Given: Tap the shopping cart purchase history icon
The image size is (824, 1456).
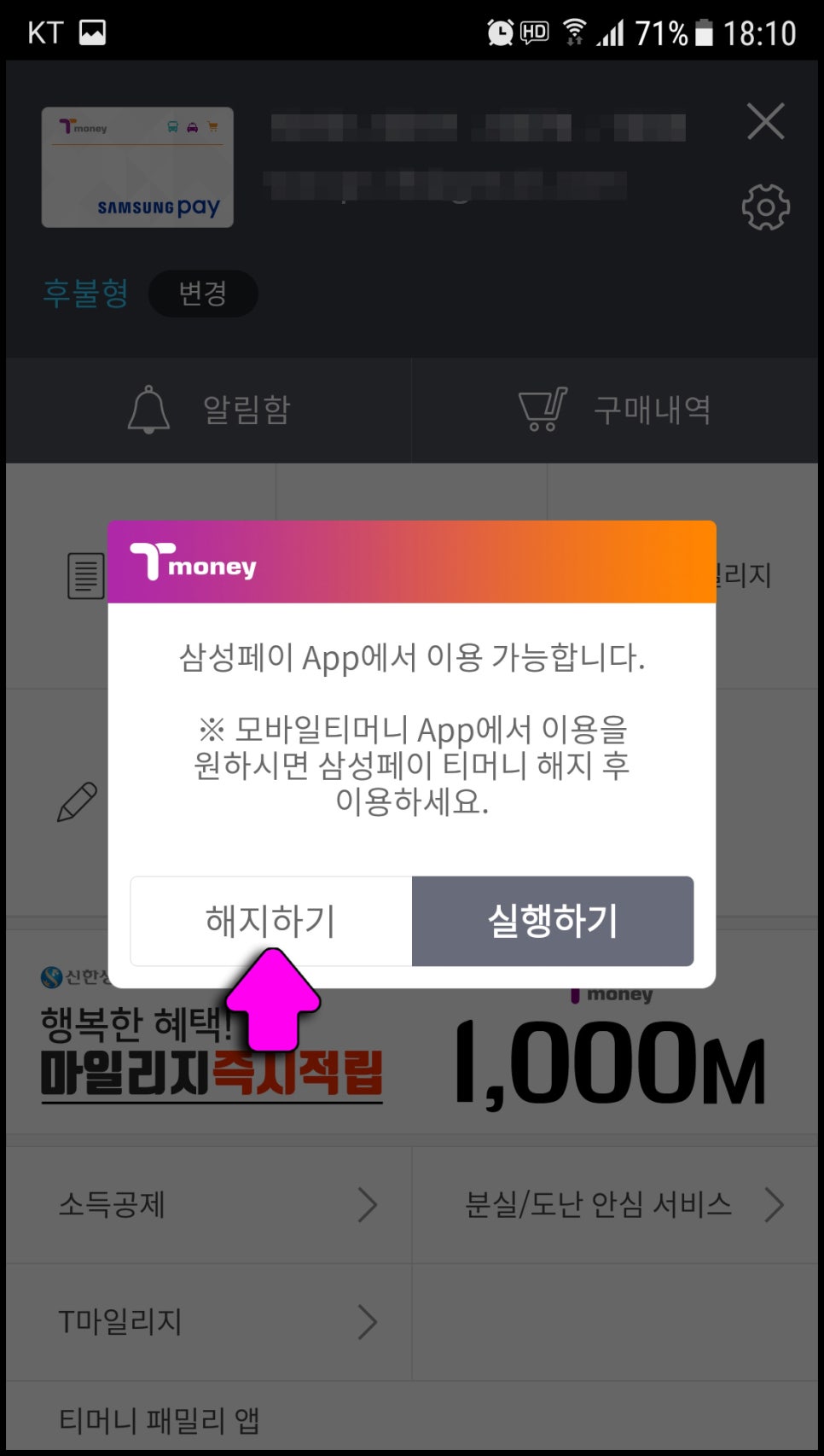Looking at the screenshot, I should pos(543,410).
